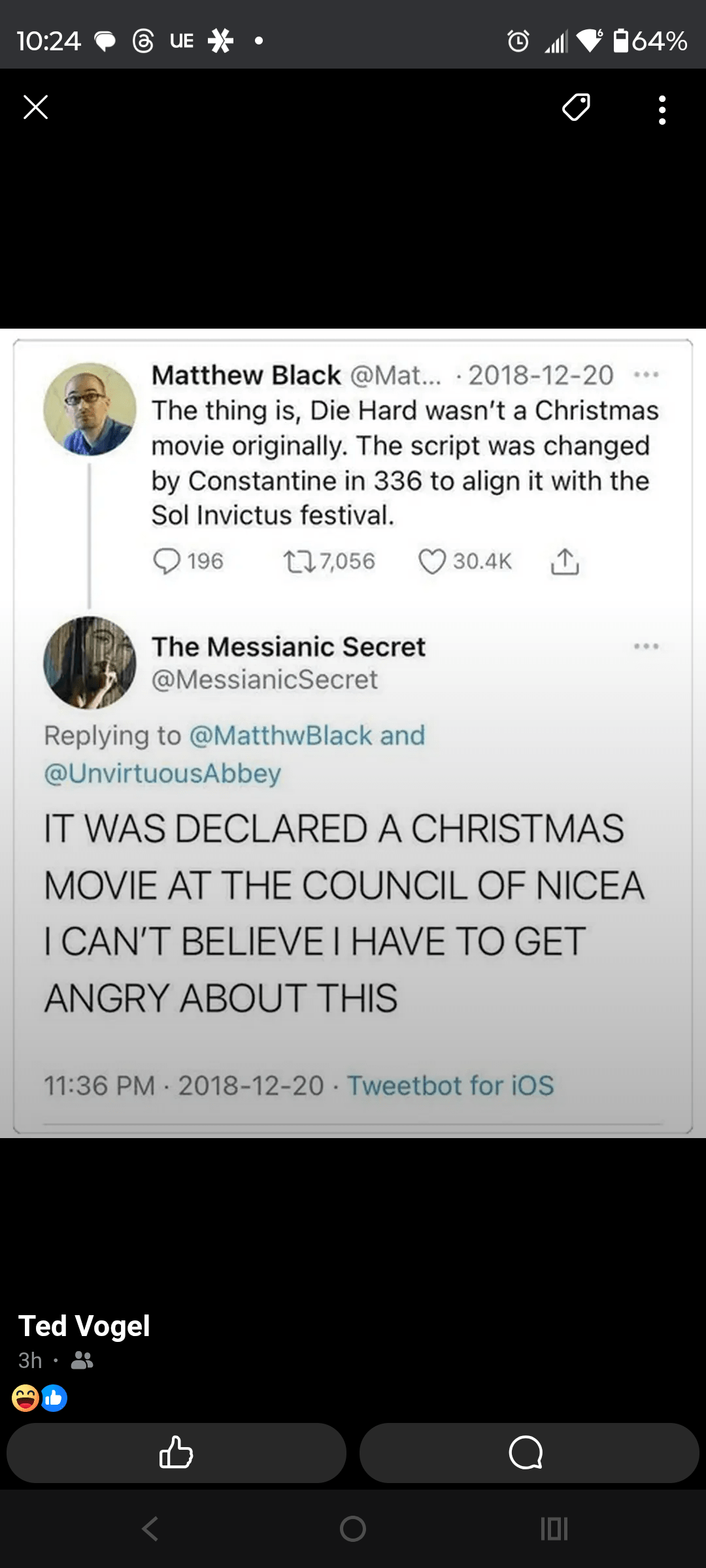Image resolution: width=706 pixels, height=1568 pixels.
Task: Tap the Like thumbs-up button
Action: click(176, 1453)
